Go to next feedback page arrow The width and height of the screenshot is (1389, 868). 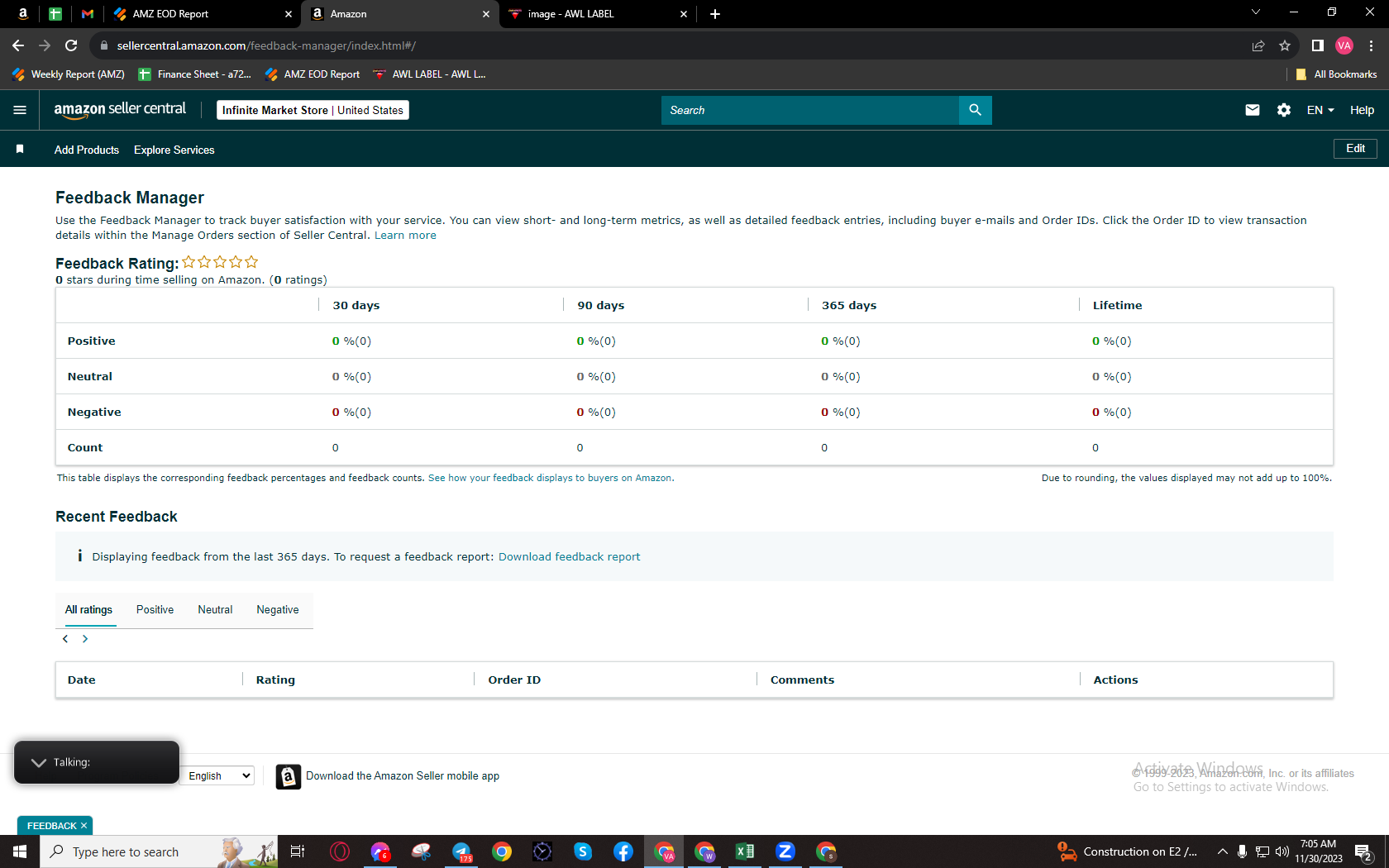point(85,639)
